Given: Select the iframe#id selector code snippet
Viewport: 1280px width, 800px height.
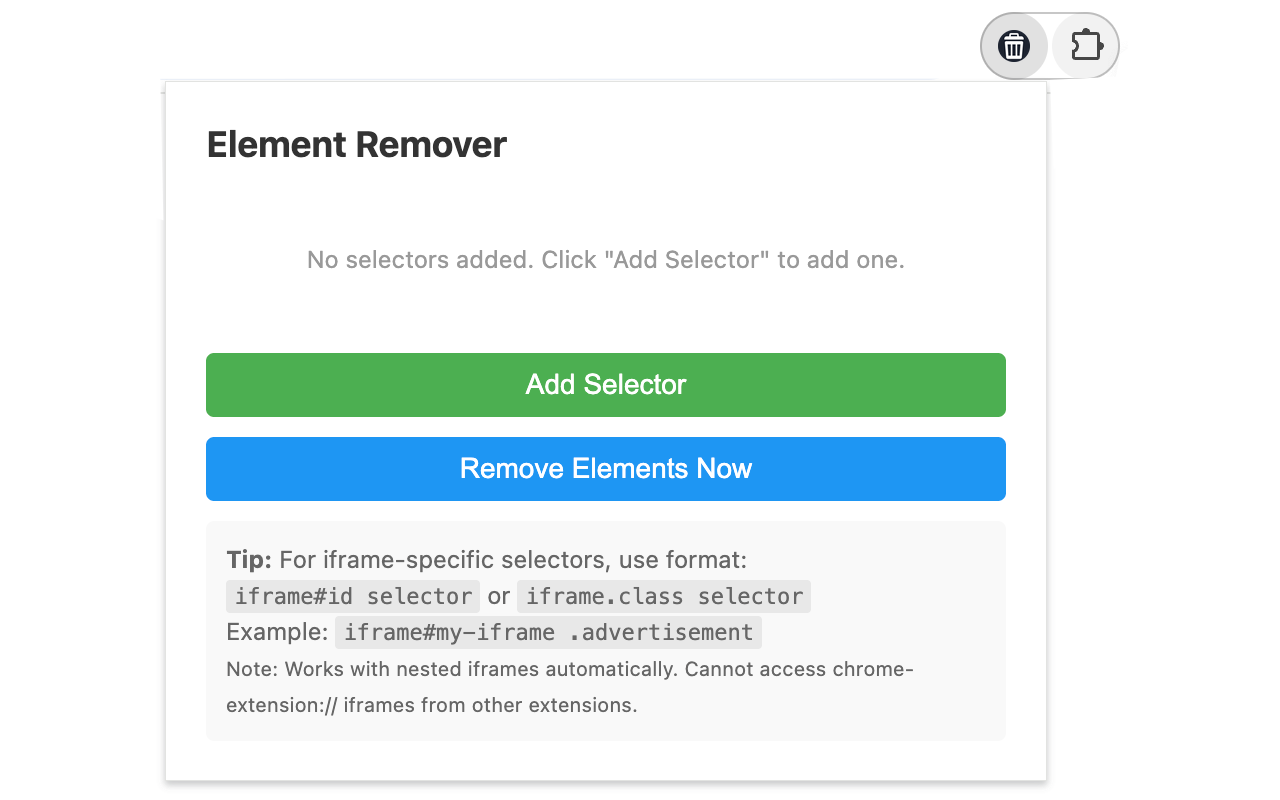Looking at the screenshot, I should click(352, 596).
